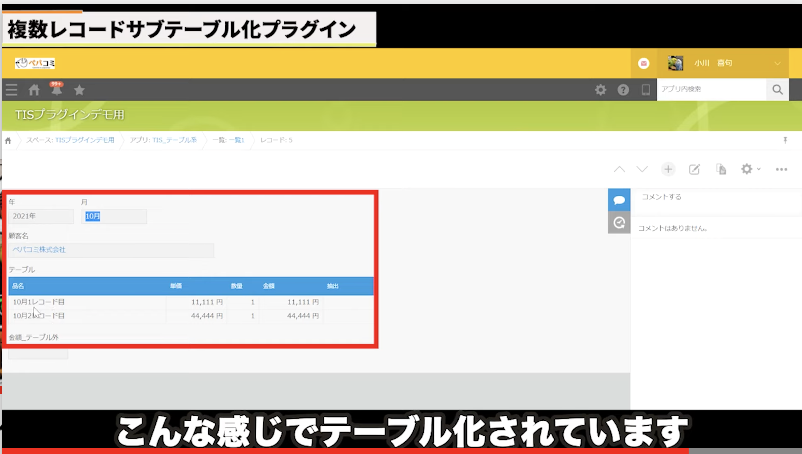This screenshot has width=802, height=454.
Task: Show the change history clock tab
Action: click(619, 223)
